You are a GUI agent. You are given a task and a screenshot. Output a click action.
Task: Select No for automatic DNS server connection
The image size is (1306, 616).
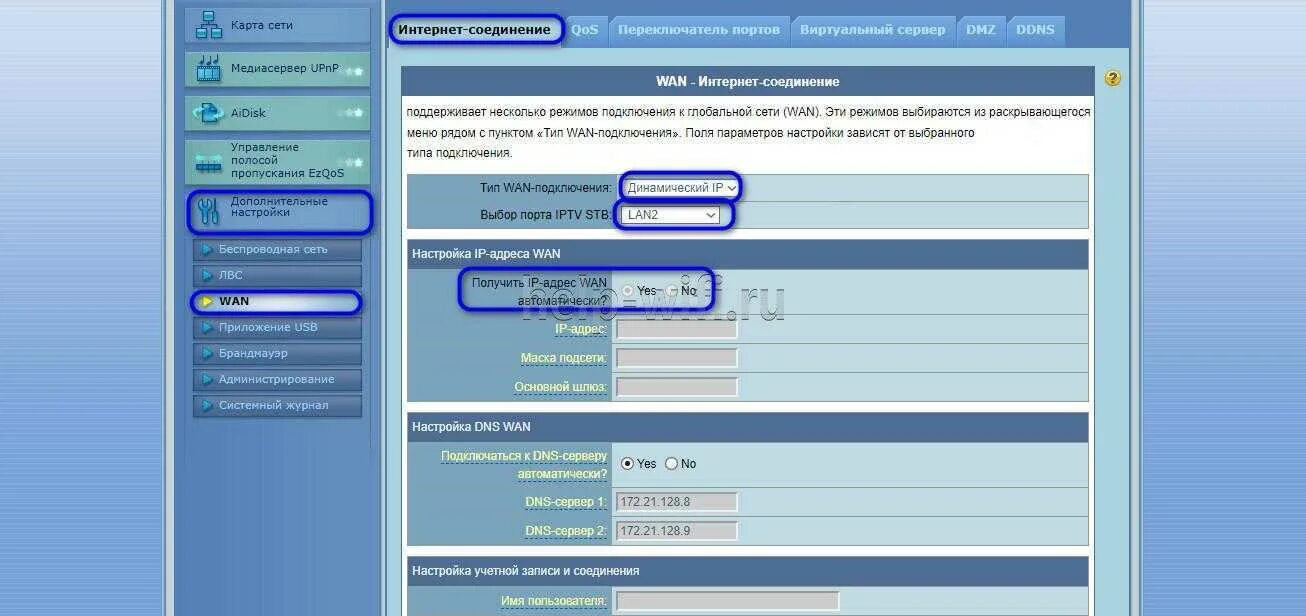672,463
